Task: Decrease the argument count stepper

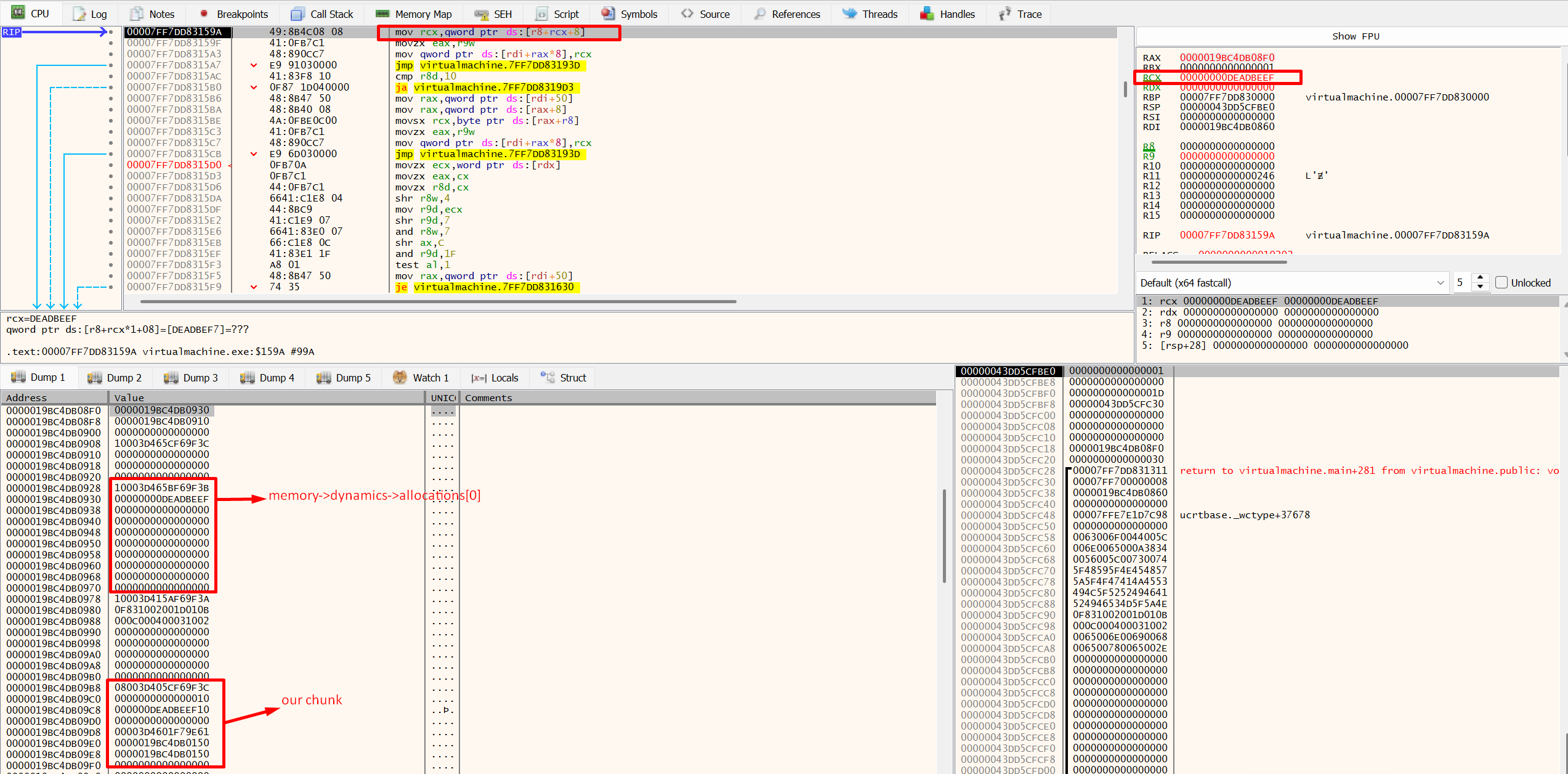Action: [x=1481, y=287]
